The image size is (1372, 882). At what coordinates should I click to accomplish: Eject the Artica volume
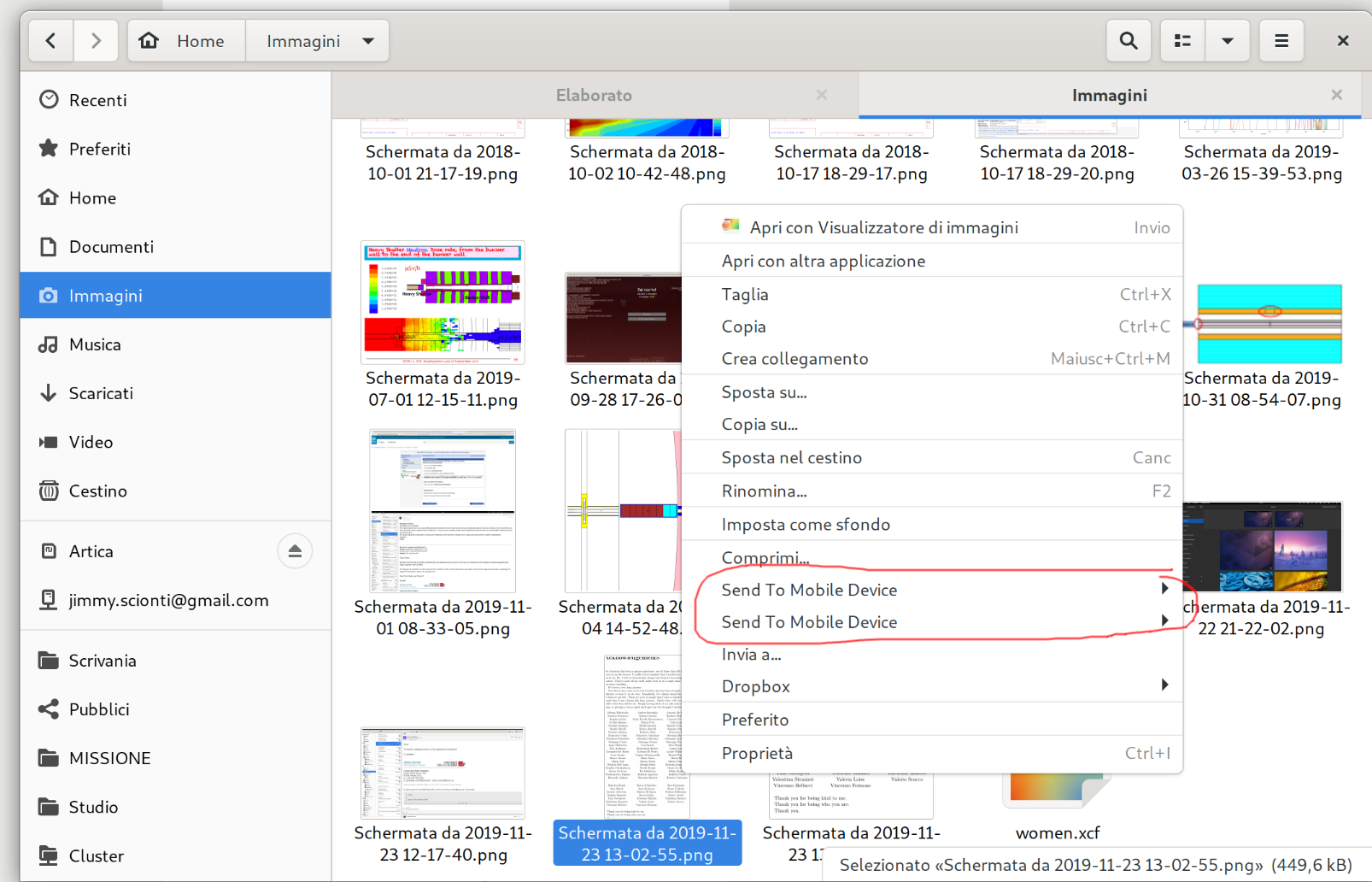(x=295, y=551)
